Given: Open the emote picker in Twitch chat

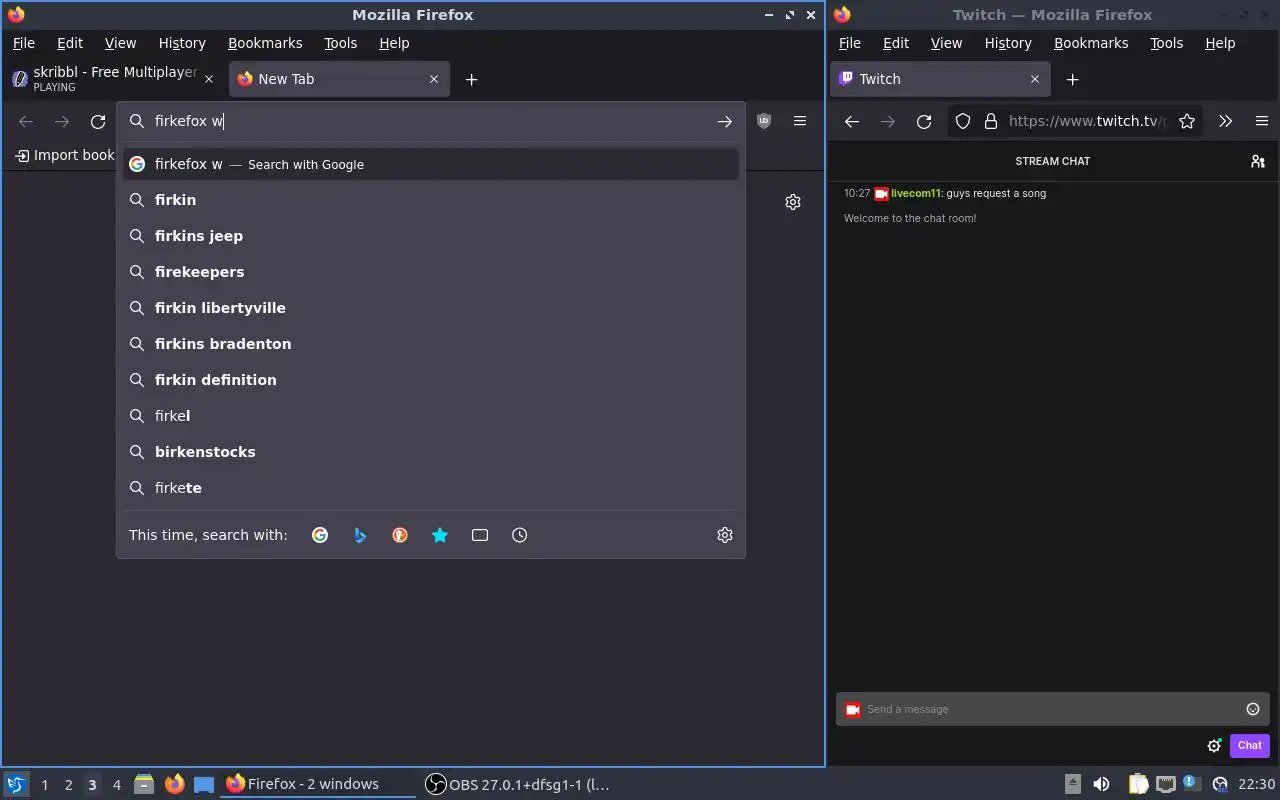Looking at the screenshot, I should pos(1253,709).
